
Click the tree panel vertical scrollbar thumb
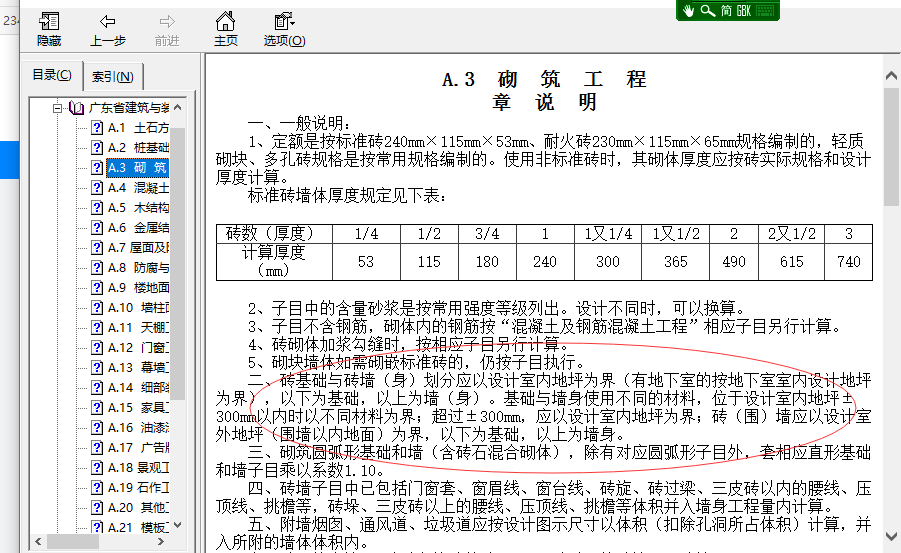point(178,264)
